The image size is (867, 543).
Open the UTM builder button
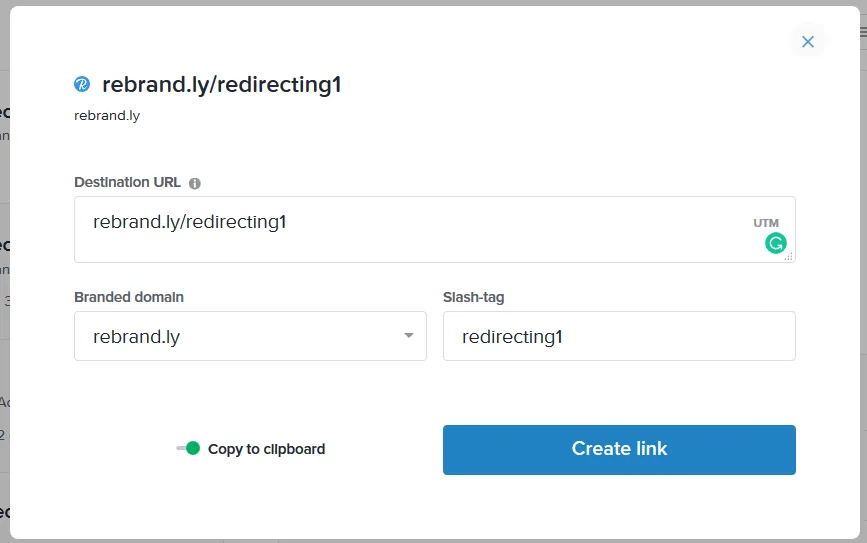point(766,223)
